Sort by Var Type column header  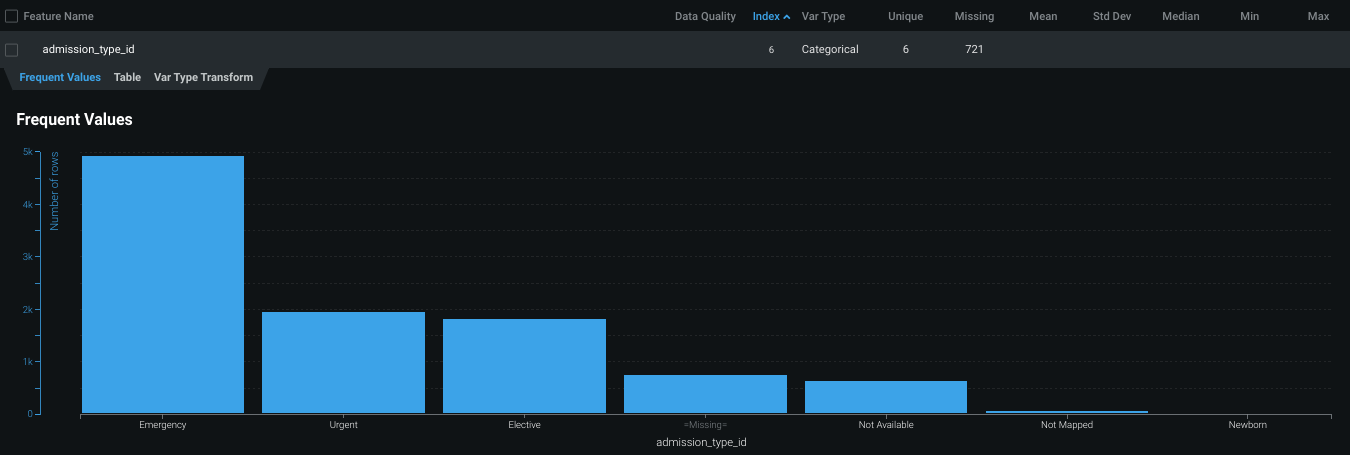click(823, 16)
